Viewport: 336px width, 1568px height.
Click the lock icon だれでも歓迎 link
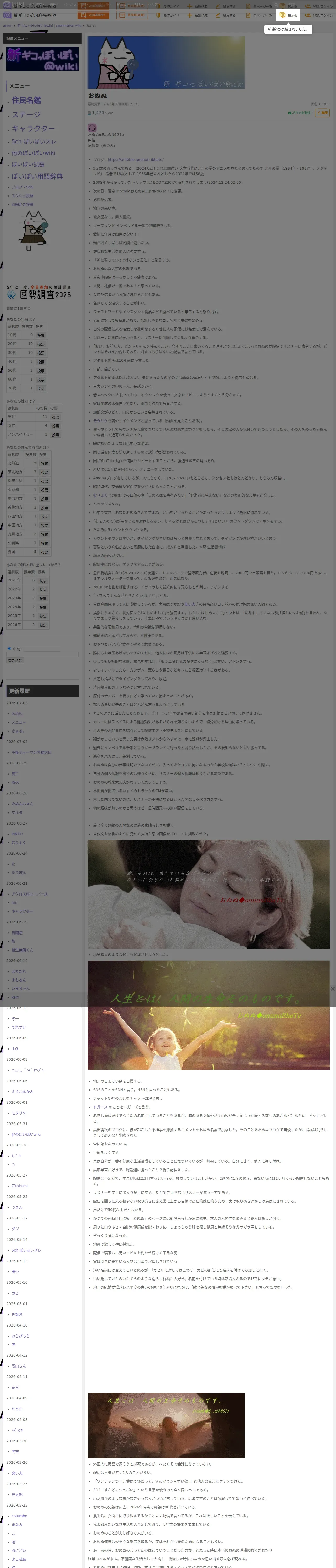tap(300, 113)
